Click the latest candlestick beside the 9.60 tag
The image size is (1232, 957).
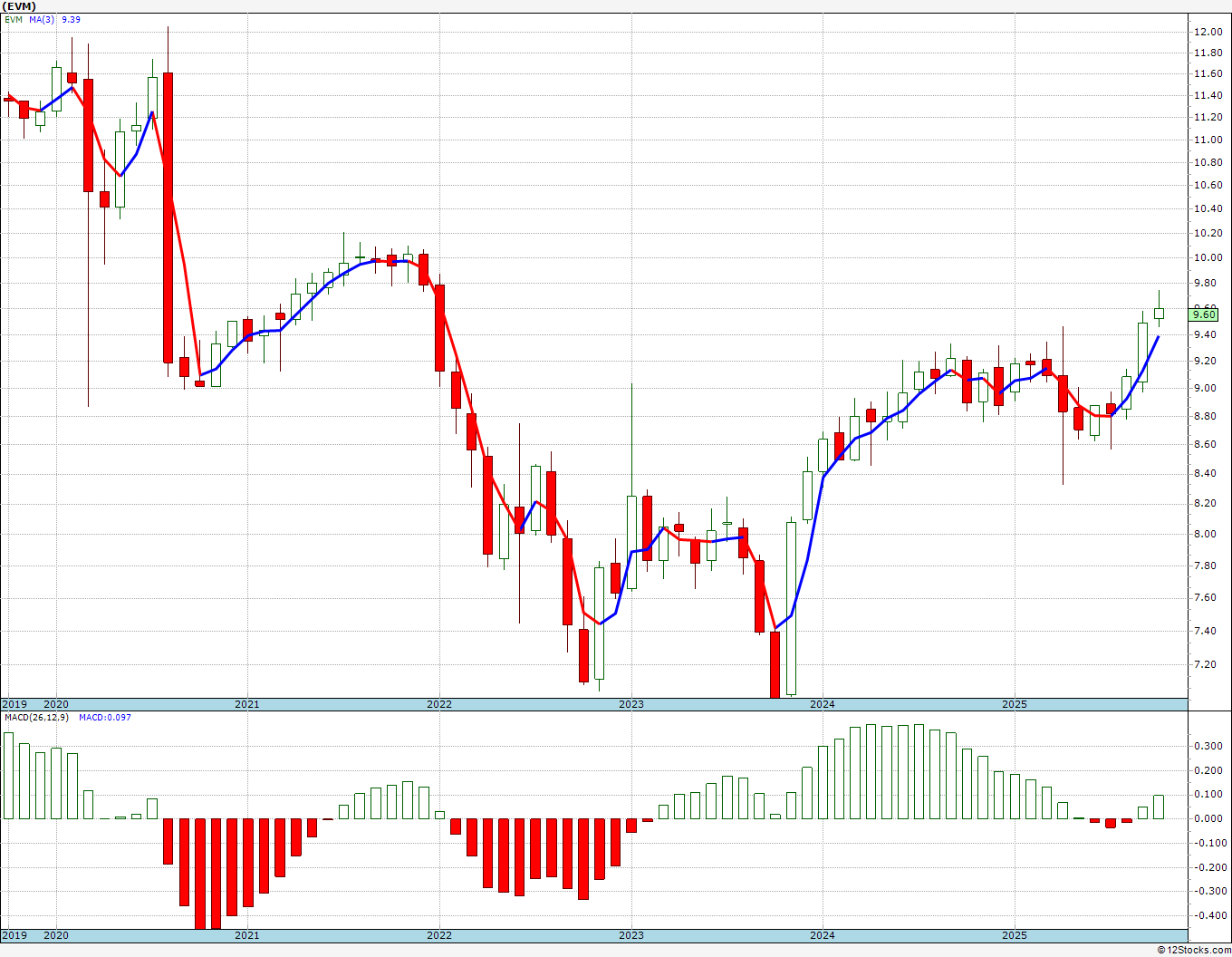(x=1159, y=313)
